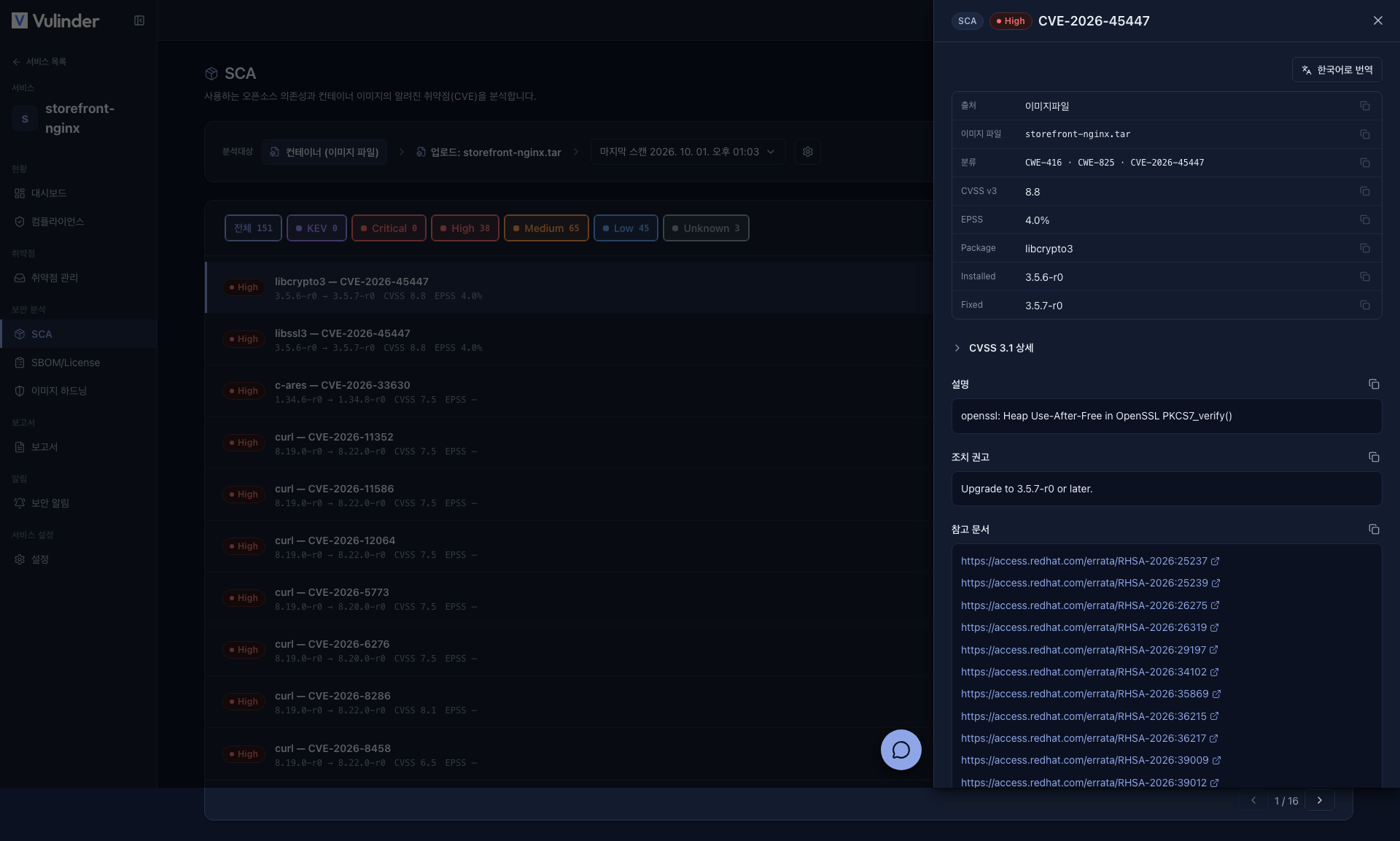
Task: Open SBOM/License in sidebar
Action: [x=78, y=363]
